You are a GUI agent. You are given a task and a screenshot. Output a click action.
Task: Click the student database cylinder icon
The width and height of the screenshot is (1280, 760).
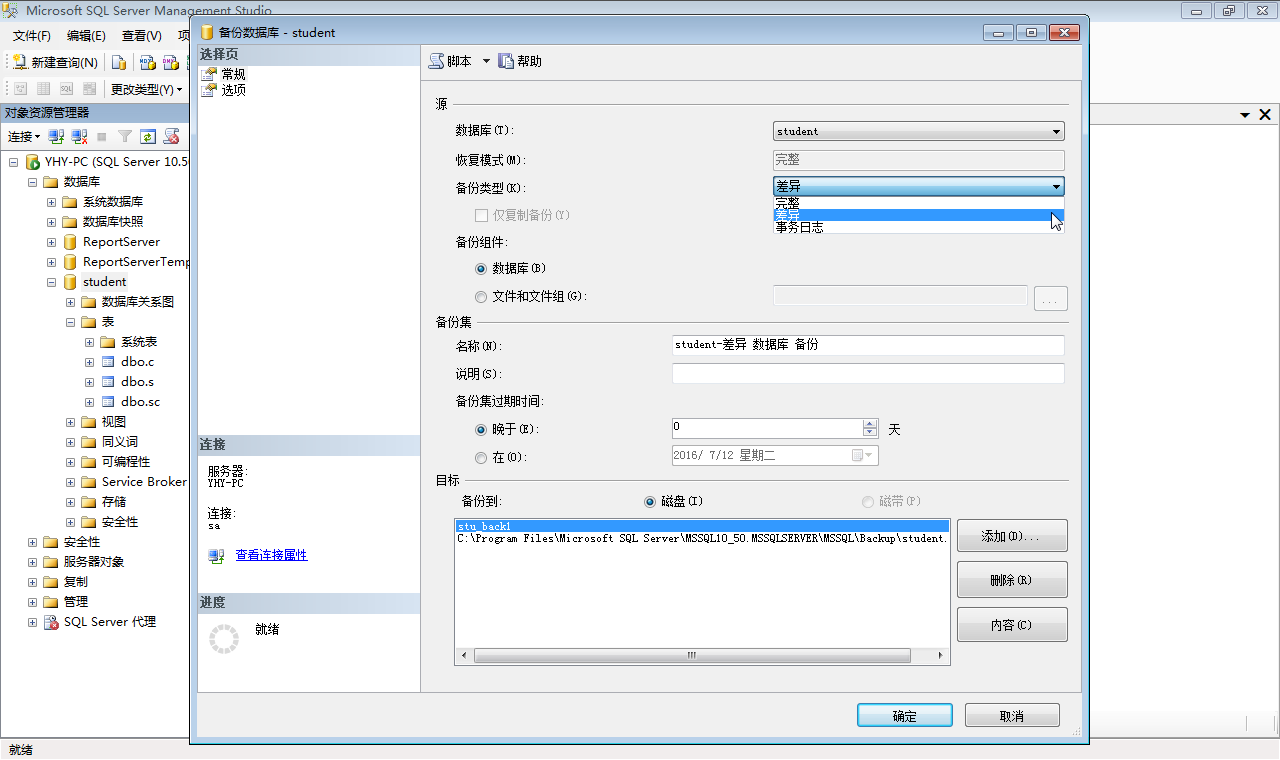(x=70, y=282)
